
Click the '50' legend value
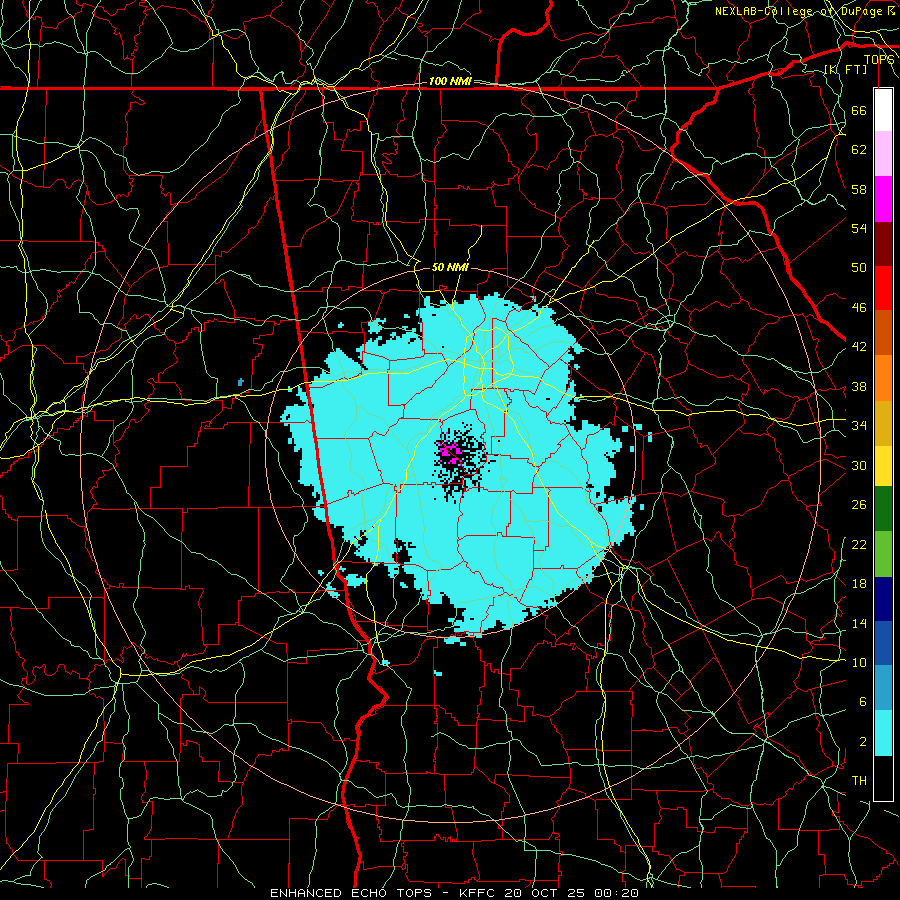point(859,268)
